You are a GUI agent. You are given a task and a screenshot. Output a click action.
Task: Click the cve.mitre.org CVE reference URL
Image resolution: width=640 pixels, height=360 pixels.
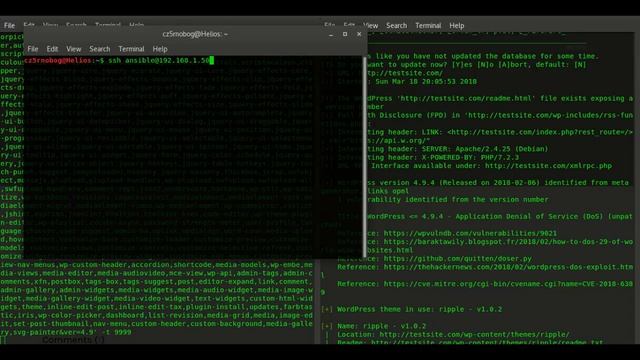click(x=508, y=284)
